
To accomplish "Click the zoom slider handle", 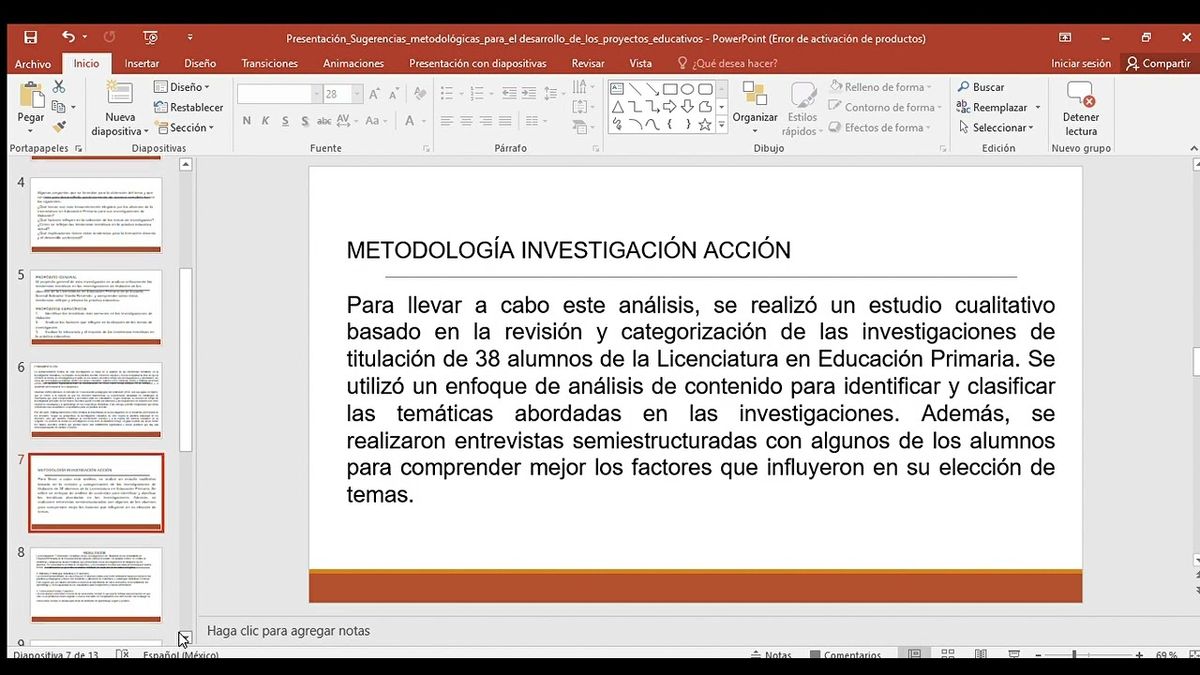I will pyautogui.click(x=1075, y=655).
